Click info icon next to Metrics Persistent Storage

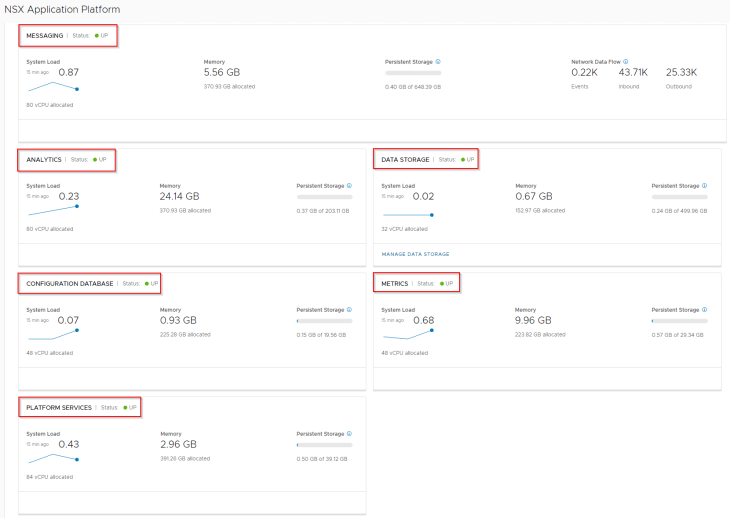tap(704, 309)
